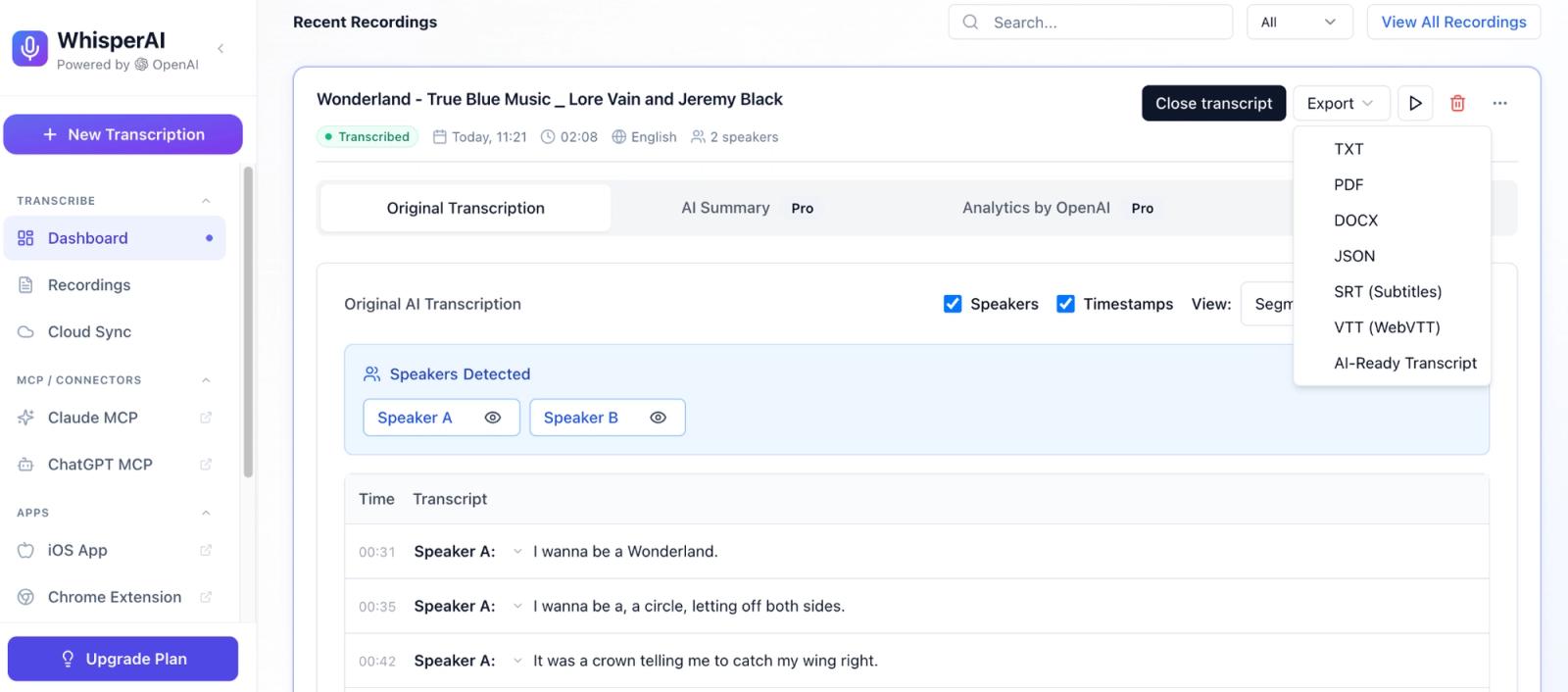This screenshot has width=1568, height=692.
Task: Click the Chrome Extension chrome icon
Action: click(x=25, y=597)
